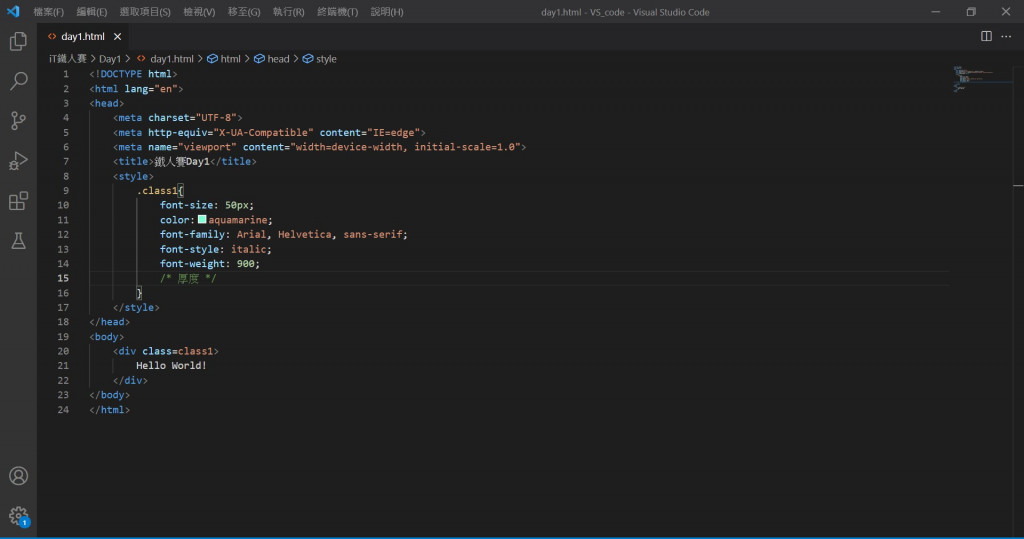This screenshot has height=539, width=1024.
Task: Click iT鐵人賽 breadcrumb folder
Action: pyautogui.click(x=67, y=59)
